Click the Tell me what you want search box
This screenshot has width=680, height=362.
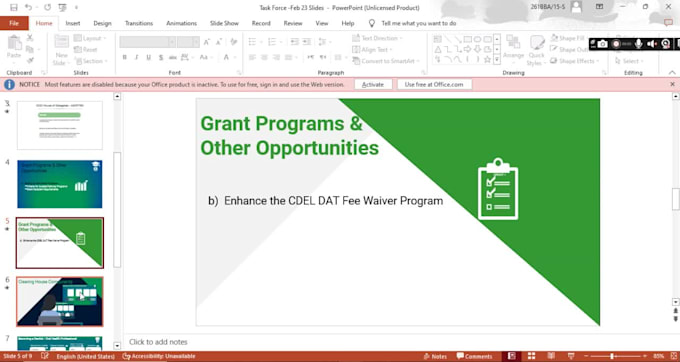pyautogui.click(x=418, y=23)
